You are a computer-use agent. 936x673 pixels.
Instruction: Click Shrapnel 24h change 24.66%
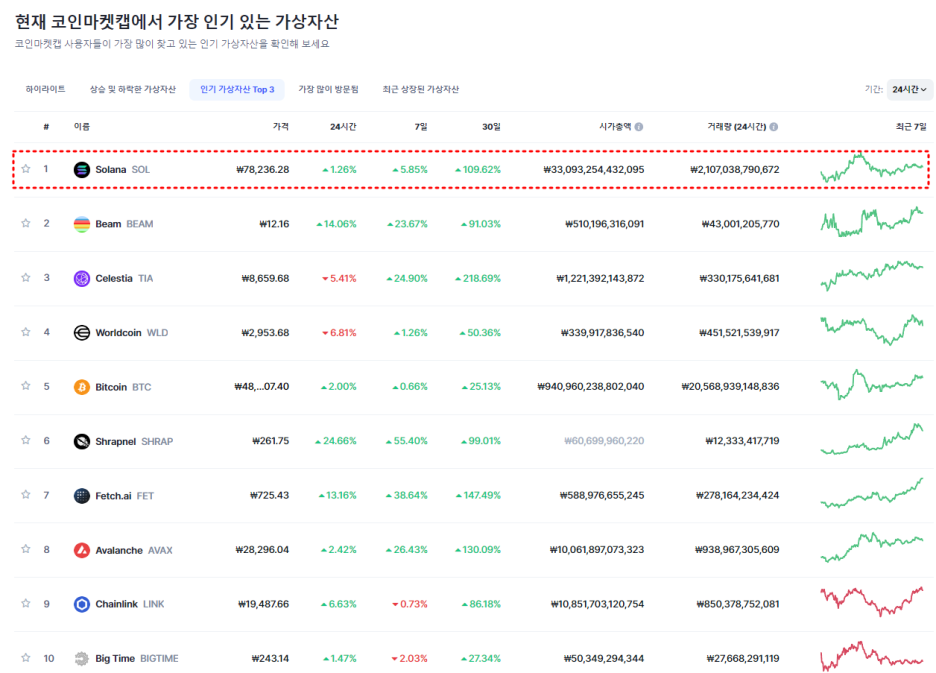335,441
